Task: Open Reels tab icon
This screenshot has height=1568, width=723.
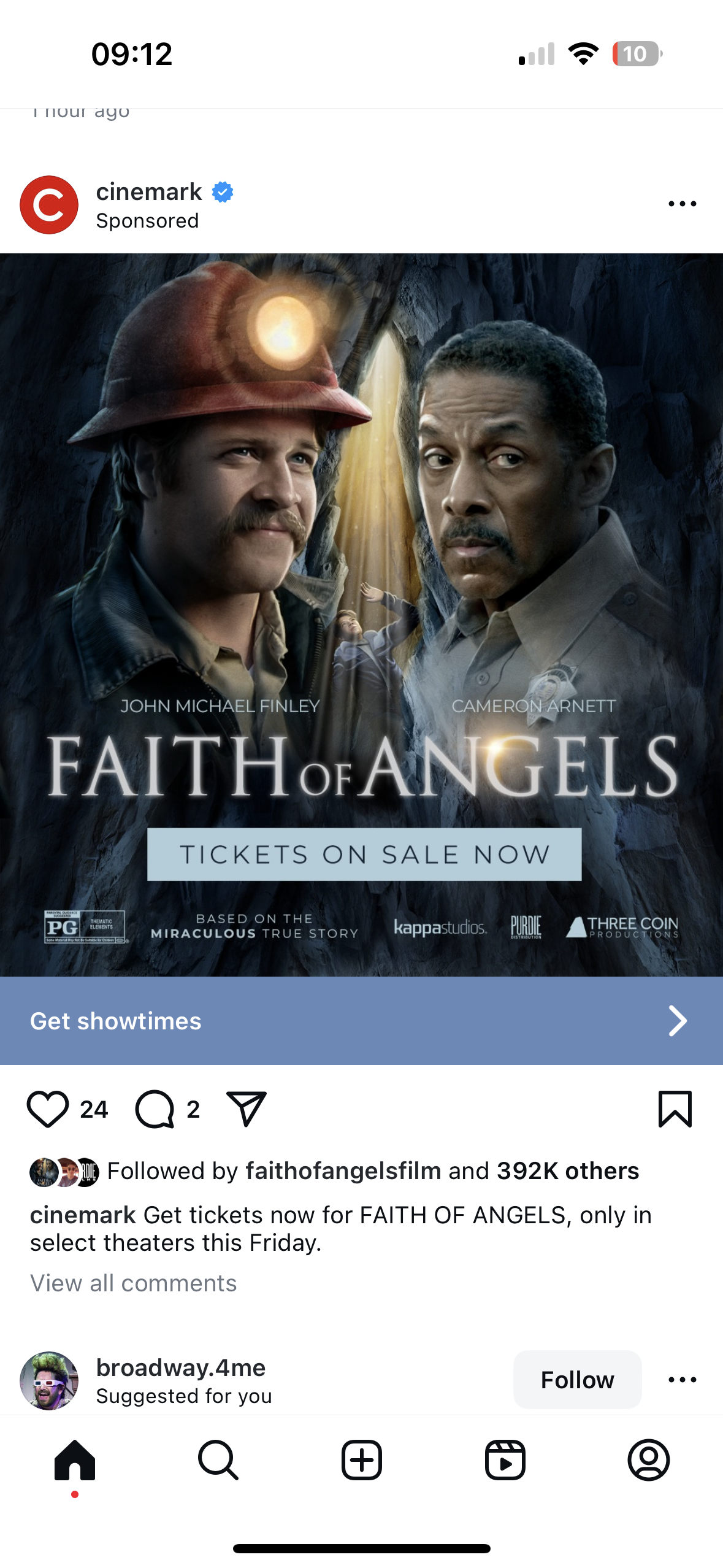Action: click(505, 1461)
